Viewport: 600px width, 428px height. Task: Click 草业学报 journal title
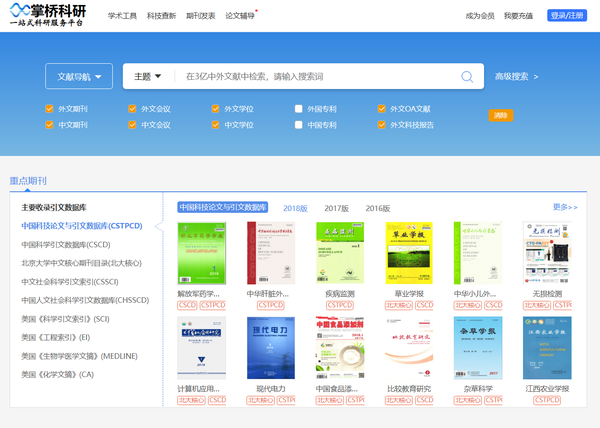409,294
